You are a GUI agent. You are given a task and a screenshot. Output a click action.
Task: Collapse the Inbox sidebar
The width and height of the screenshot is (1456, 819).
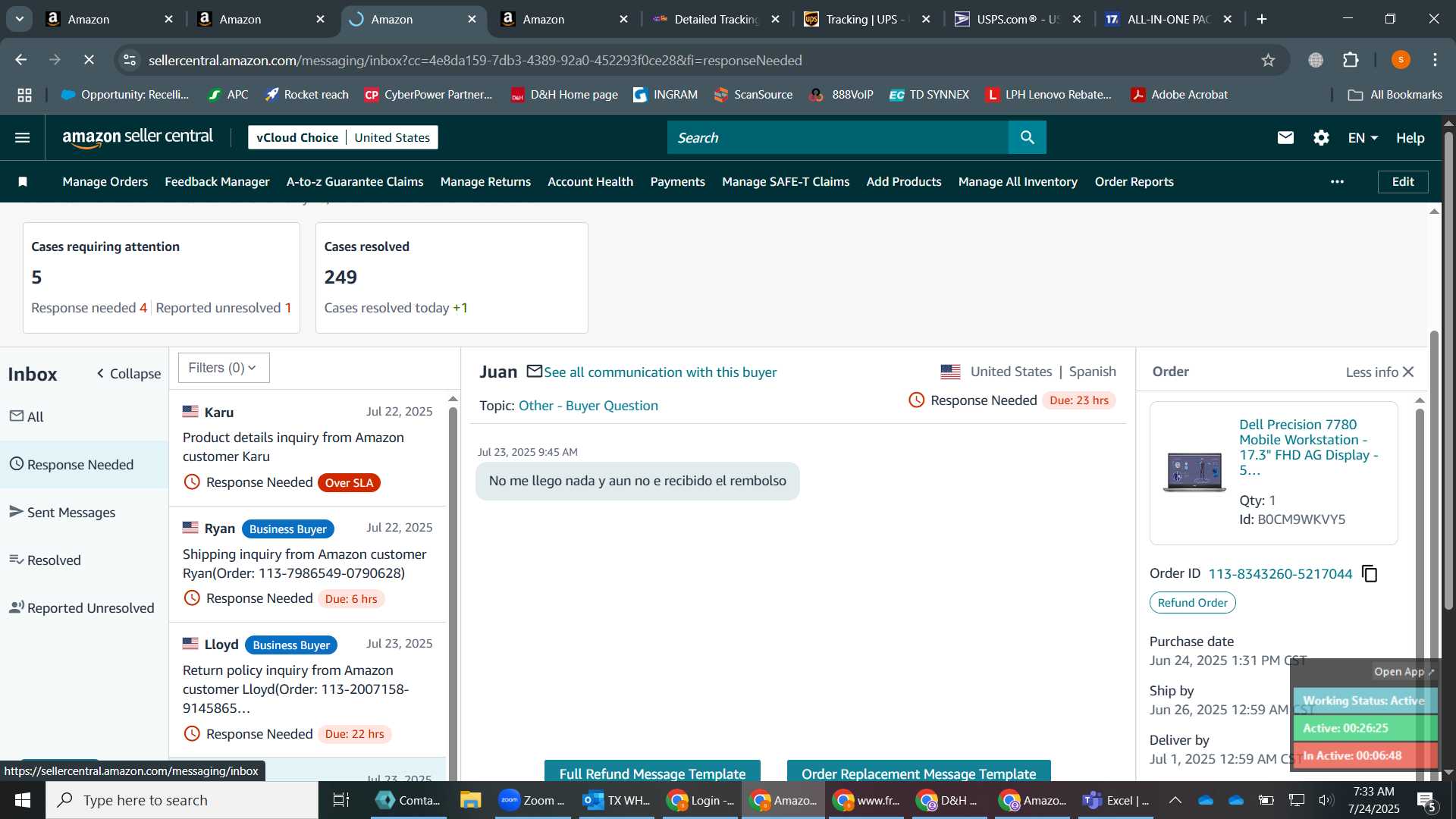(129, 374)
